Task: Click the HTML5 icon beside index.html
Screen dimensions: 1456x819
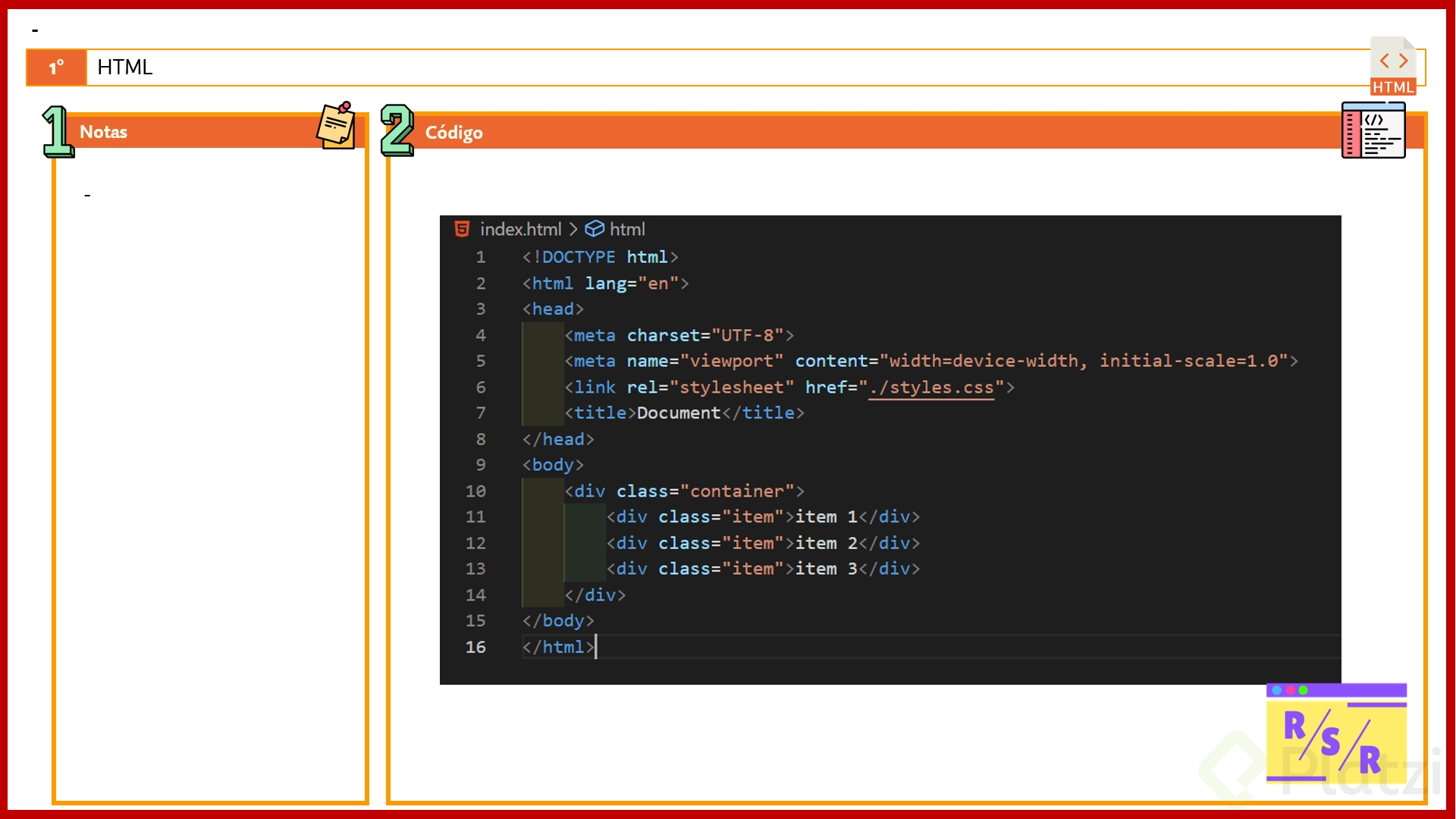Action: click(462, 229)
